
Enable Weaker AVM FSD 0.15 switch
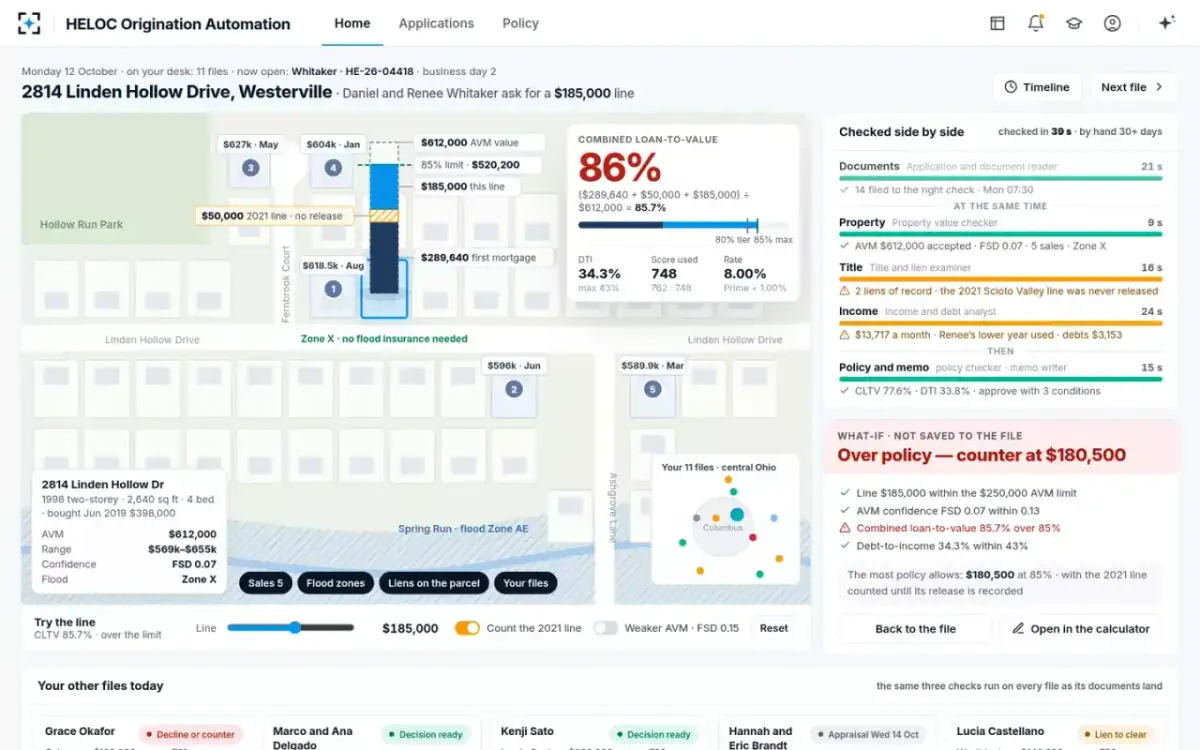[x=605, y=628]
